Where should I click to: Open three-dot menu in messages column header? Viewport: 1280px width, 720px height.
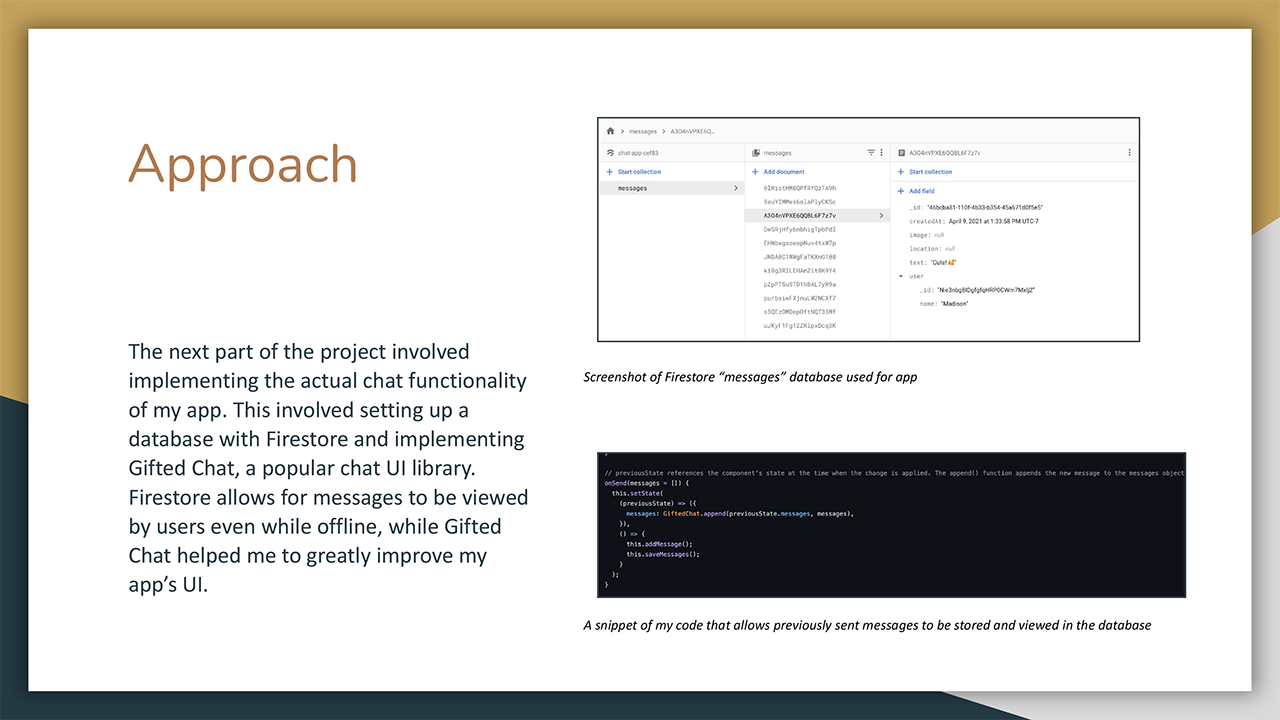coord(881,153)
